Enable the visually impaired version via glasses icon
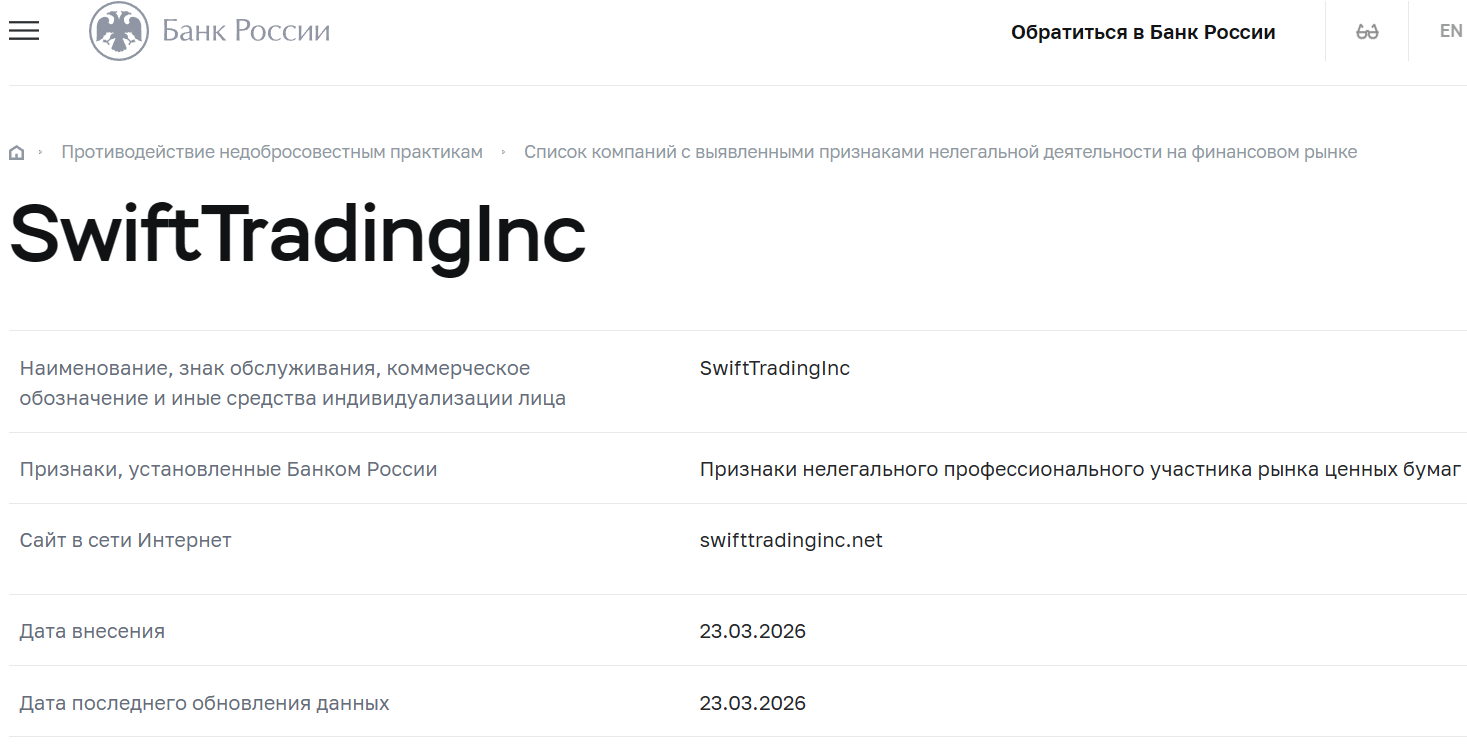The image size is (1467, 752). tap(1366, 30)
